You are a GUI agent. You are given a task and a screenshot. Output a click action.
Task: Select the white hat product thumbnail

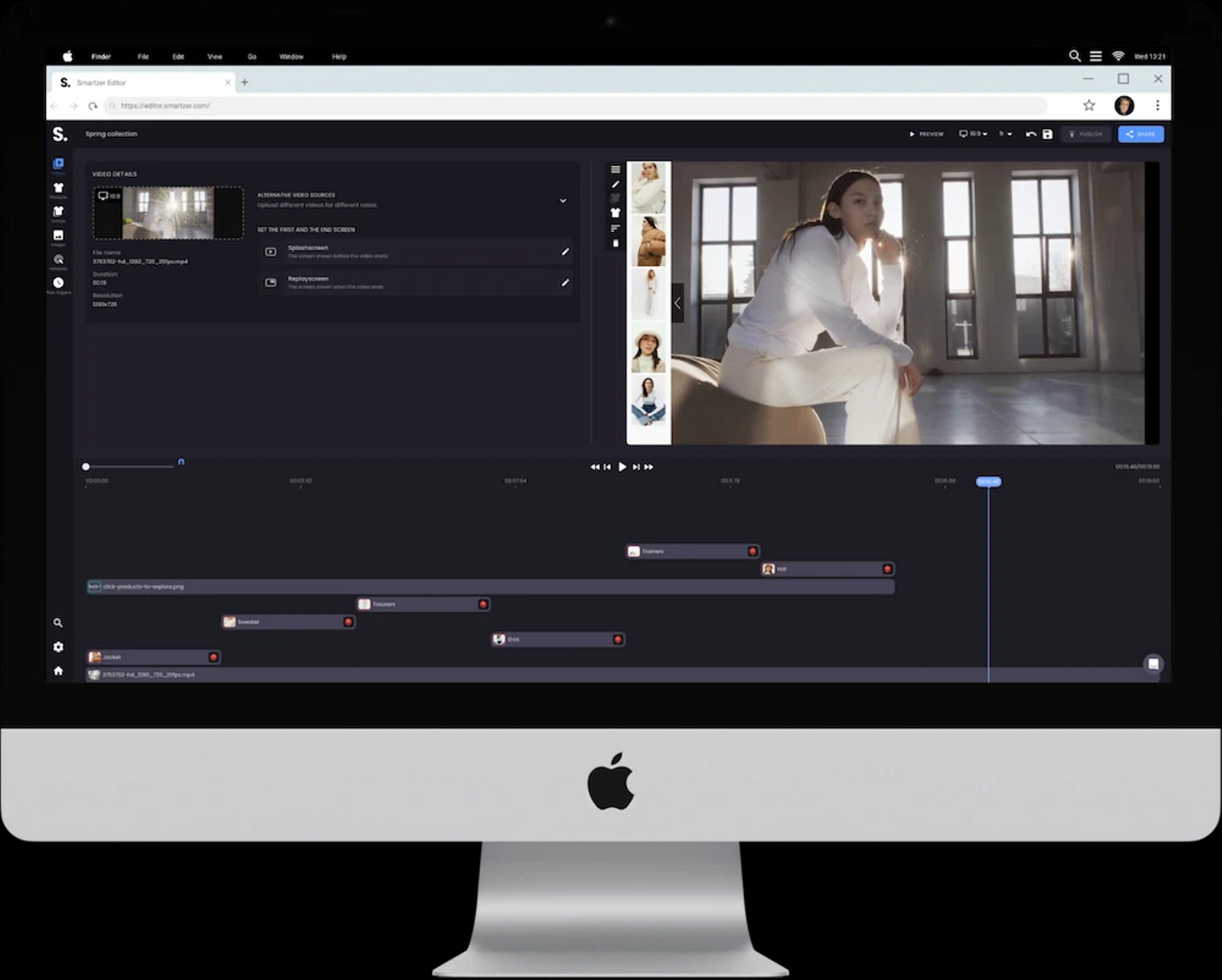point(649,347)
